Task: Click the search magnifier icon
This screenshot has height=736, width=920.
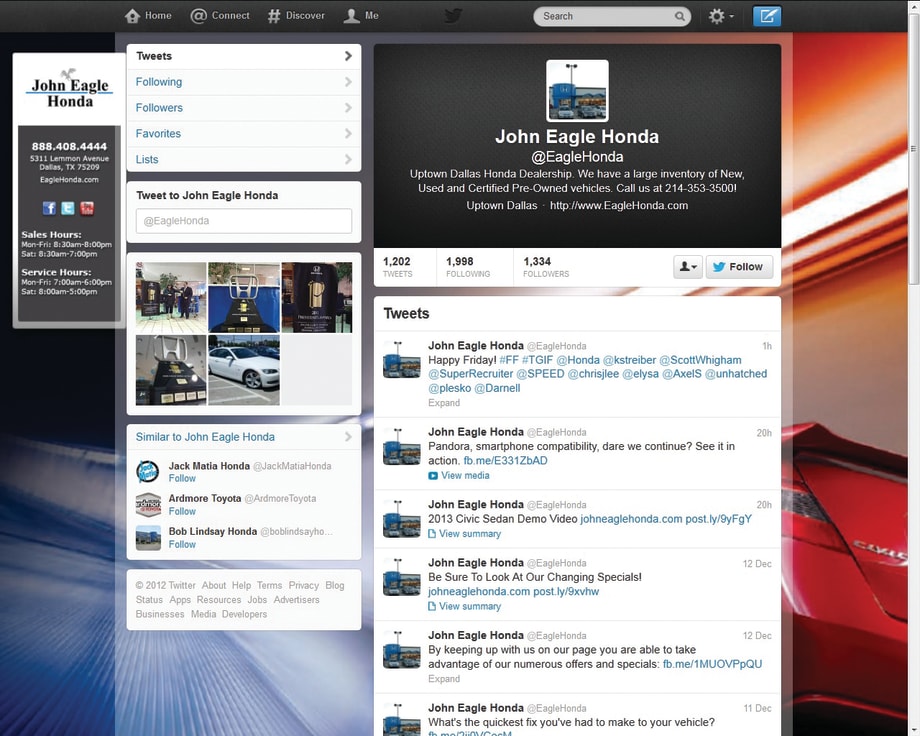Action: coord(680,16)
